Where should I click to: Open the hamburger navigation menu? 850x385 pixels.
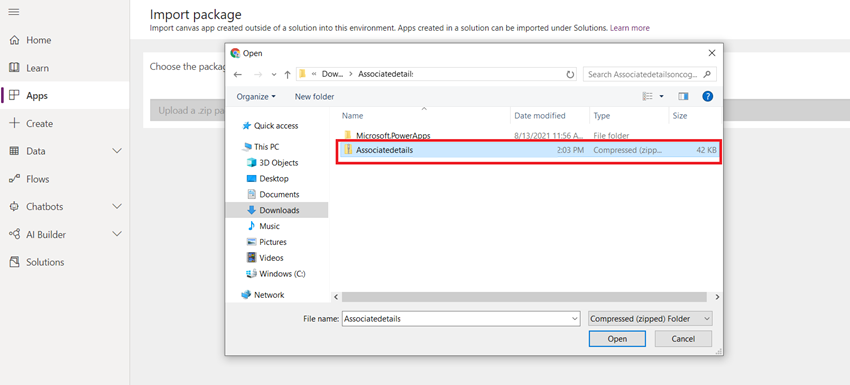coord(15,11)
